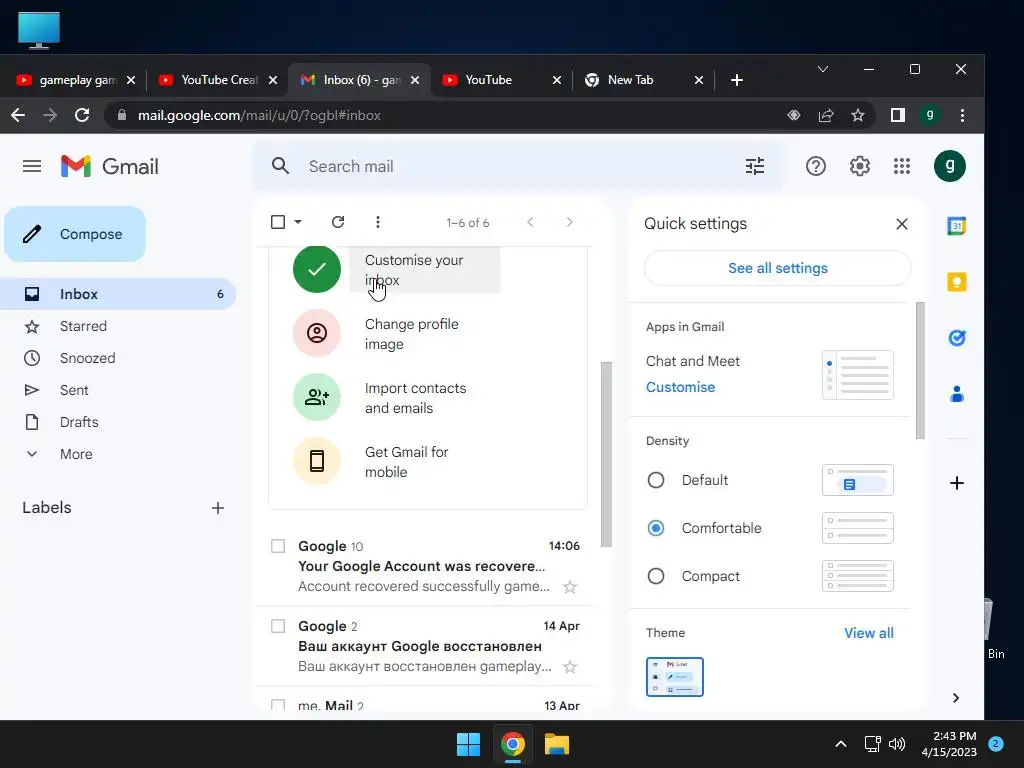Open Windows Start menu
The width and height of the screenshot is (1024, 768).
468,744
